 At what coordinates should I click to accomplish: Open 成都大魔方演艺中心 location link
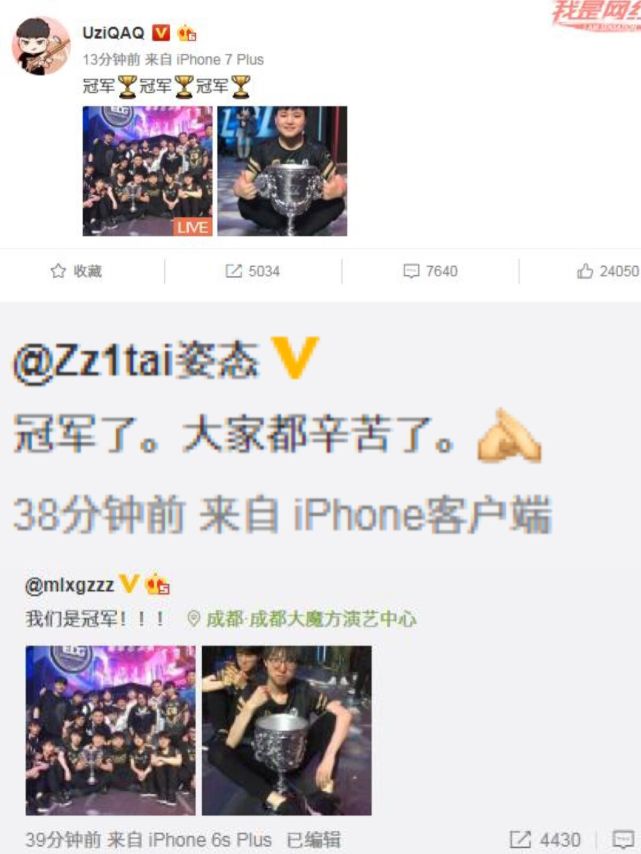(311, 619)
